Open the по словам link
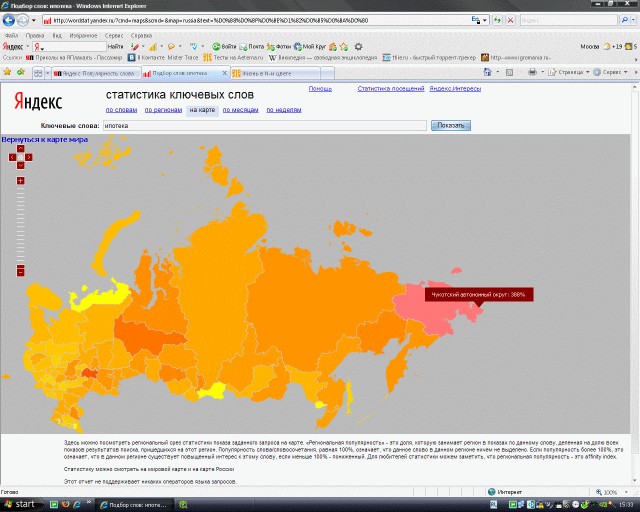Screen dimensions: 640x512 [121, 110]
